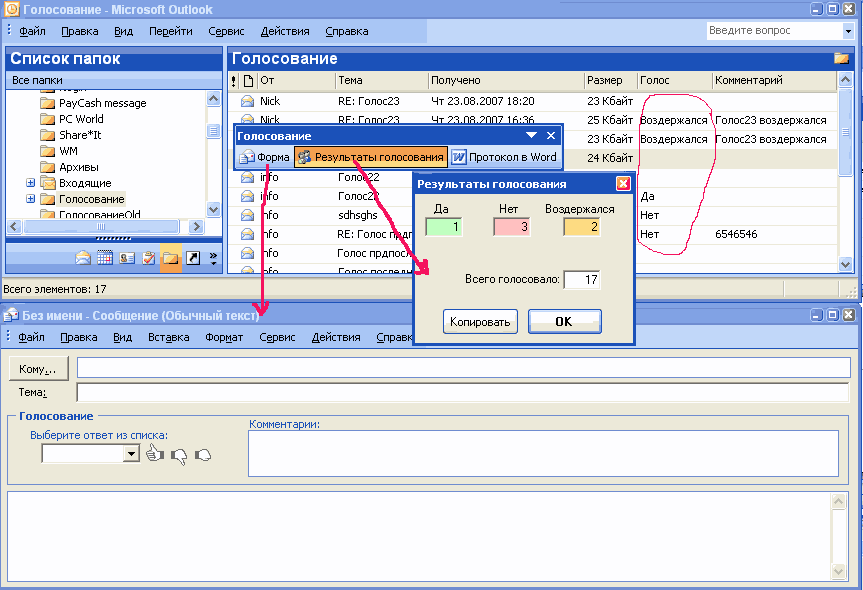863x590 pixels.
Task: Select the thumbs-up voting icon
Action: (153, 452)
